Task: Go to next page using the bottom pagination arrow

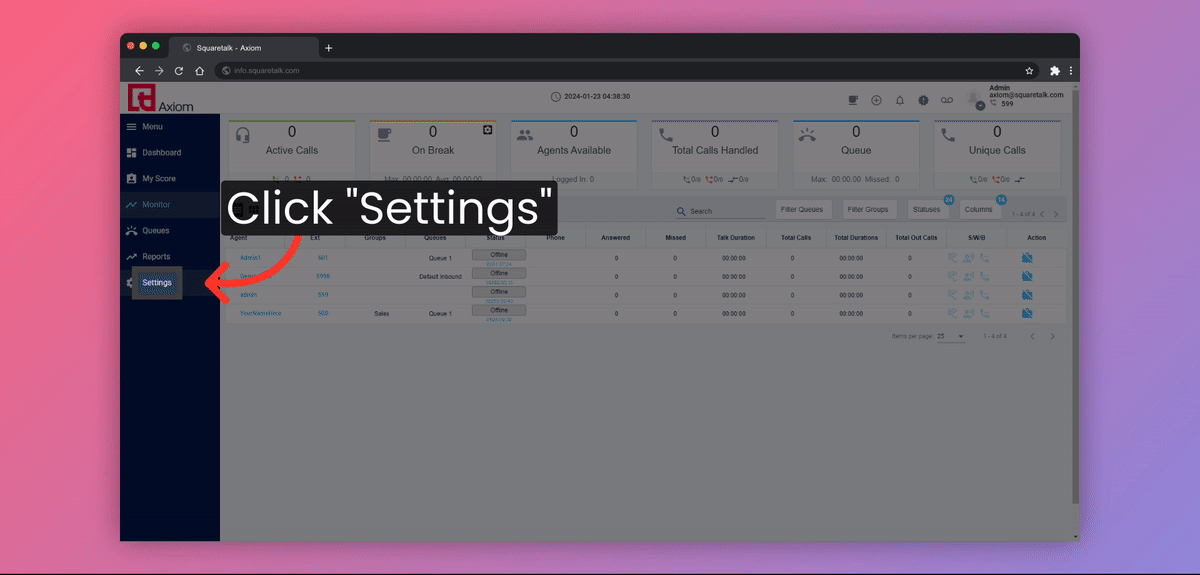Action: 1052,336
